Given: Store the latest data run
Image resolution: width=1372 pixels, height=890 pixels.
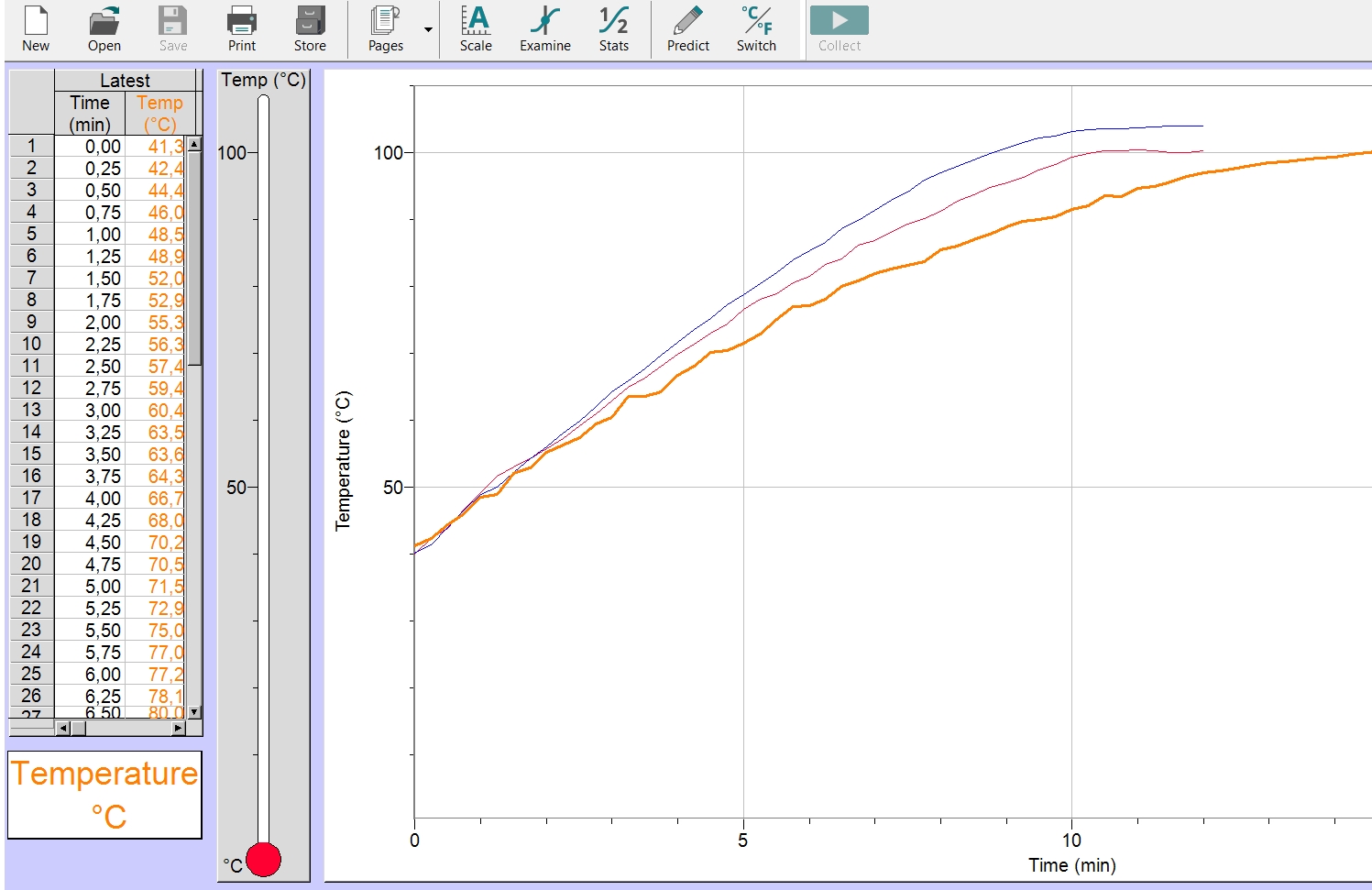Looking at the screenshot, I should (310, 28).
